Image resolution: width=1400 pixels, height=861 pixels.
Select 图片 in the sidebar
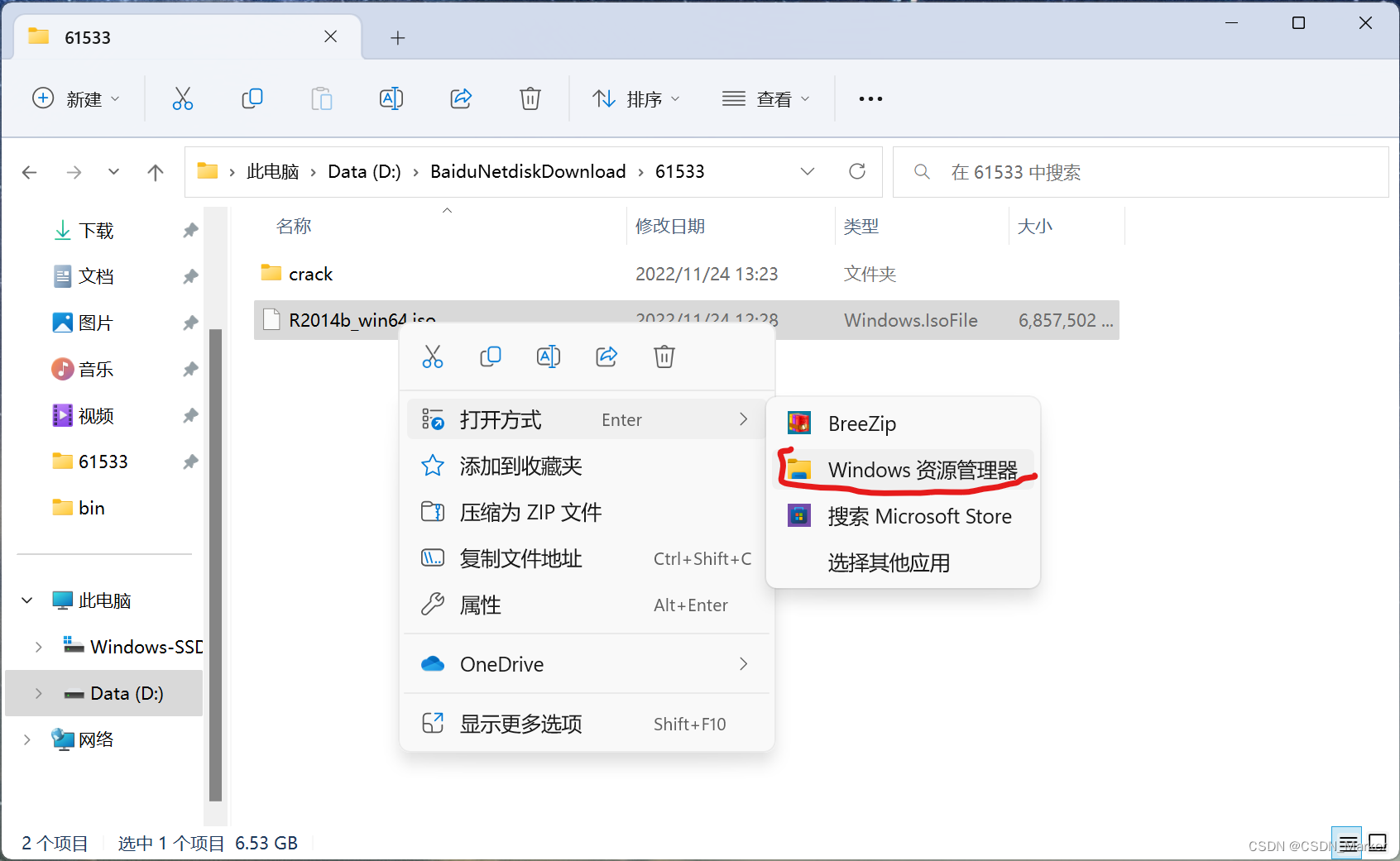point(83,323)
